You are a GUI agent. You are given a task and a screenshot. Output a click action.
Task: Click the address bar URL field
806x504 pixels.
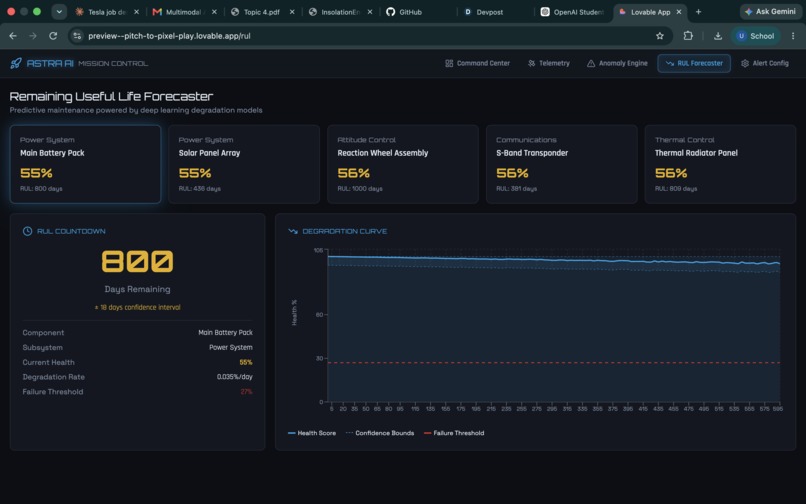(368, 36)
